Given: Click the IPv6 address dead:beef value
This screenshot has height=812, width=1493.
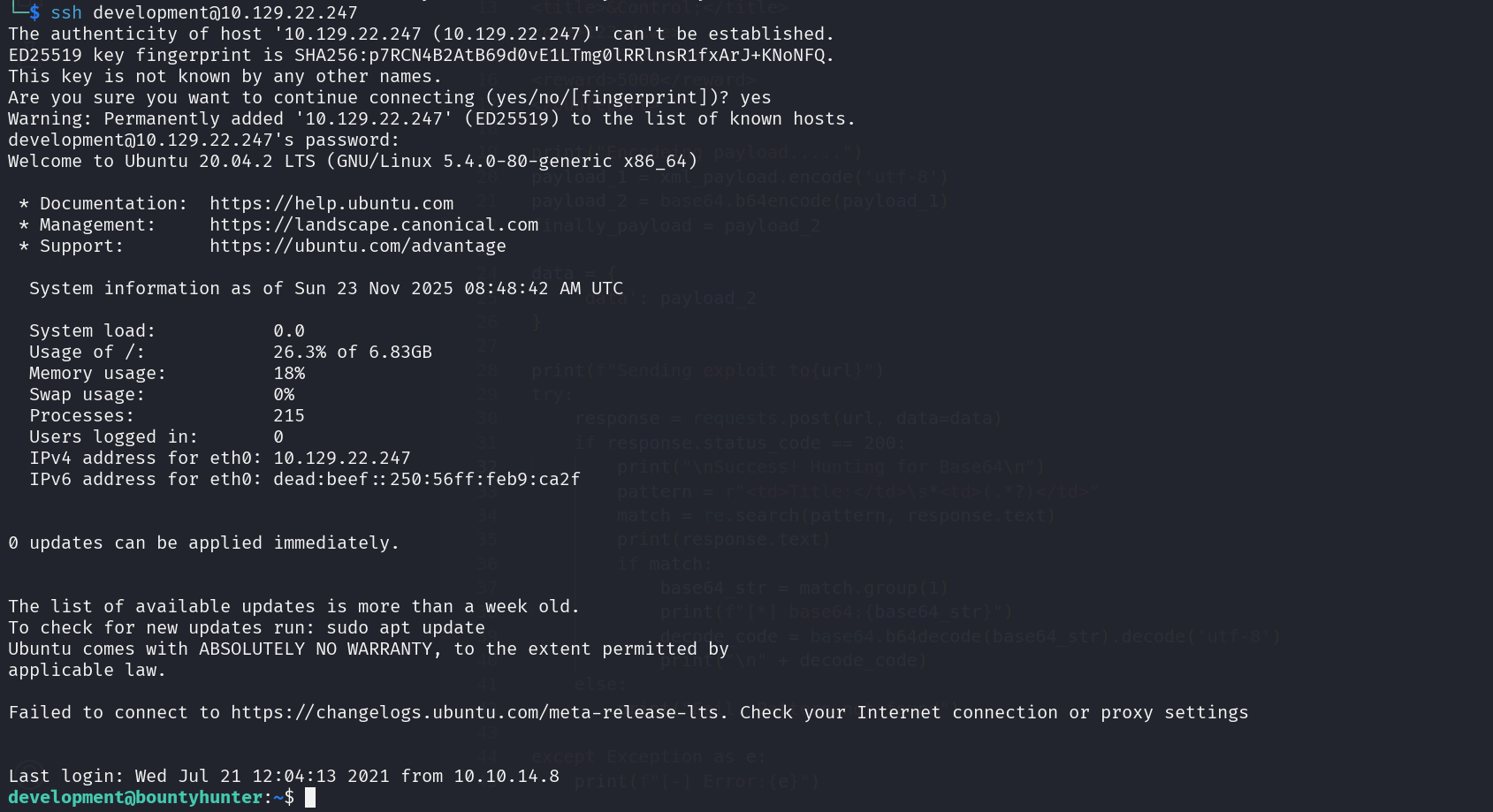Looking at the screenshot, I should (x=427, y=480).
